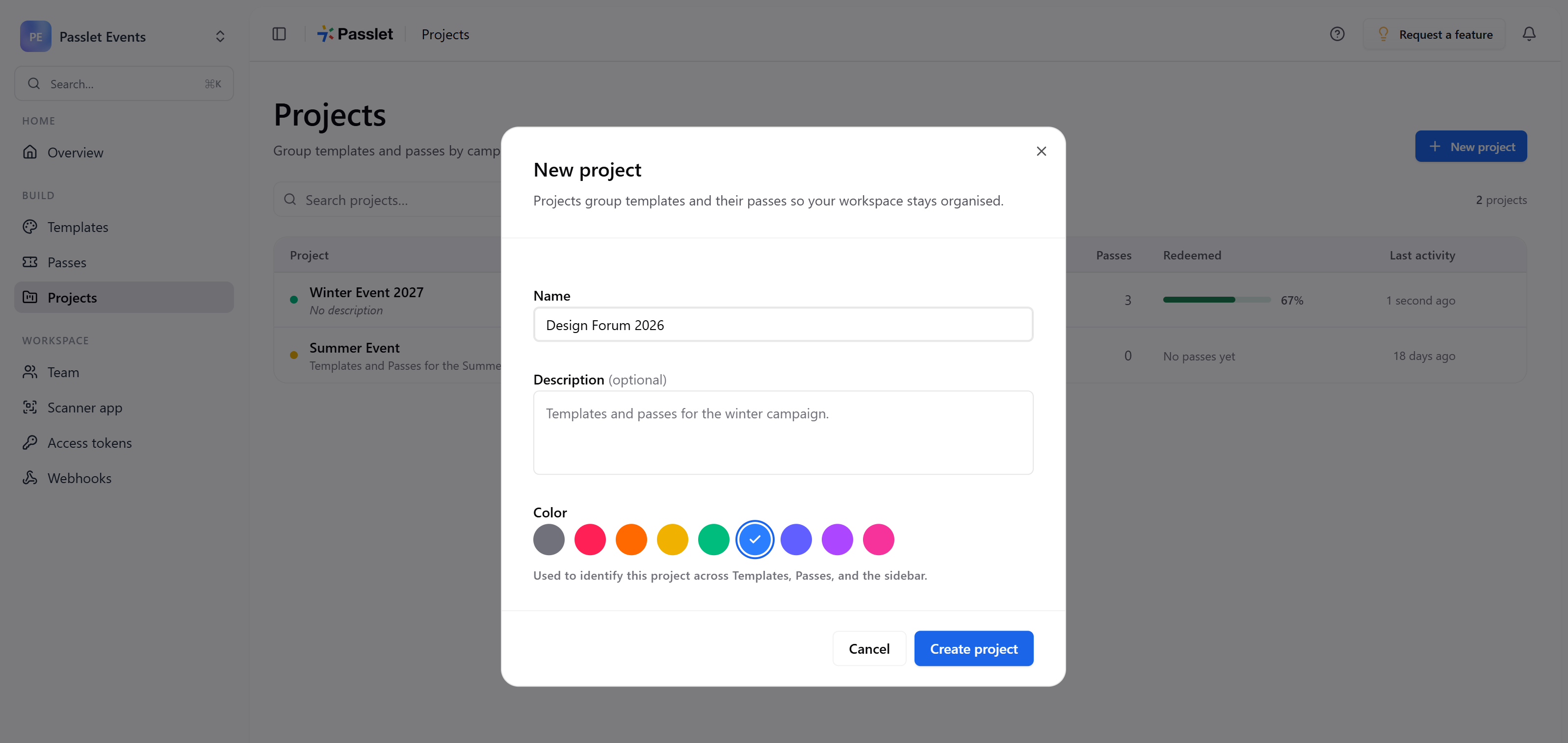Click the Scanner app icon
This screenshot has width=1568, height=743.
pos(30,407)
